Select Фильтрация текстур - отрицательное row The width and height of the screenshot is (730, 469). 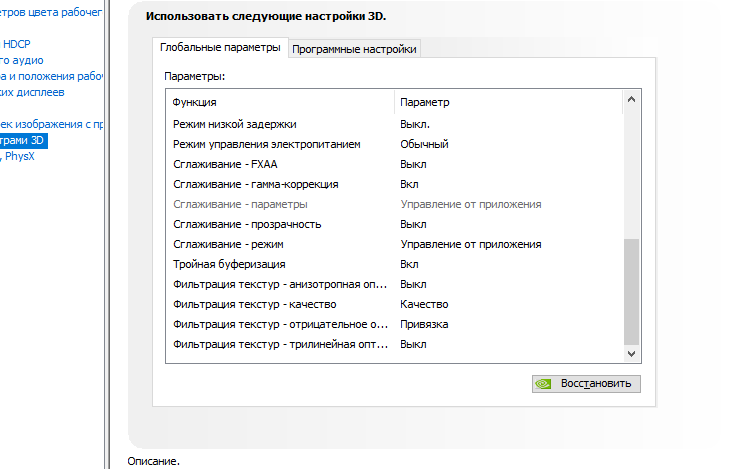[394, 325]
